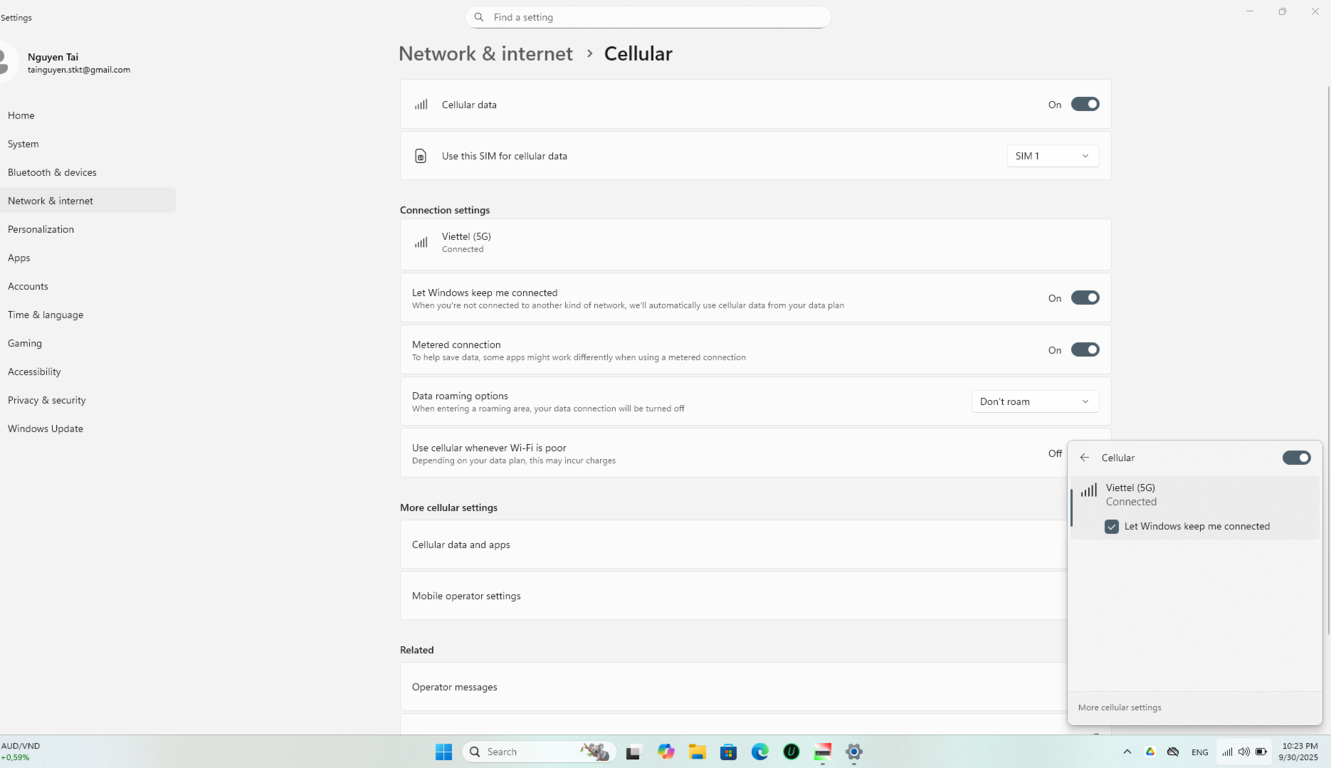Click Network & internet in the breadcrumb
Screen dimensions: 1331x768
click(485, 54)
